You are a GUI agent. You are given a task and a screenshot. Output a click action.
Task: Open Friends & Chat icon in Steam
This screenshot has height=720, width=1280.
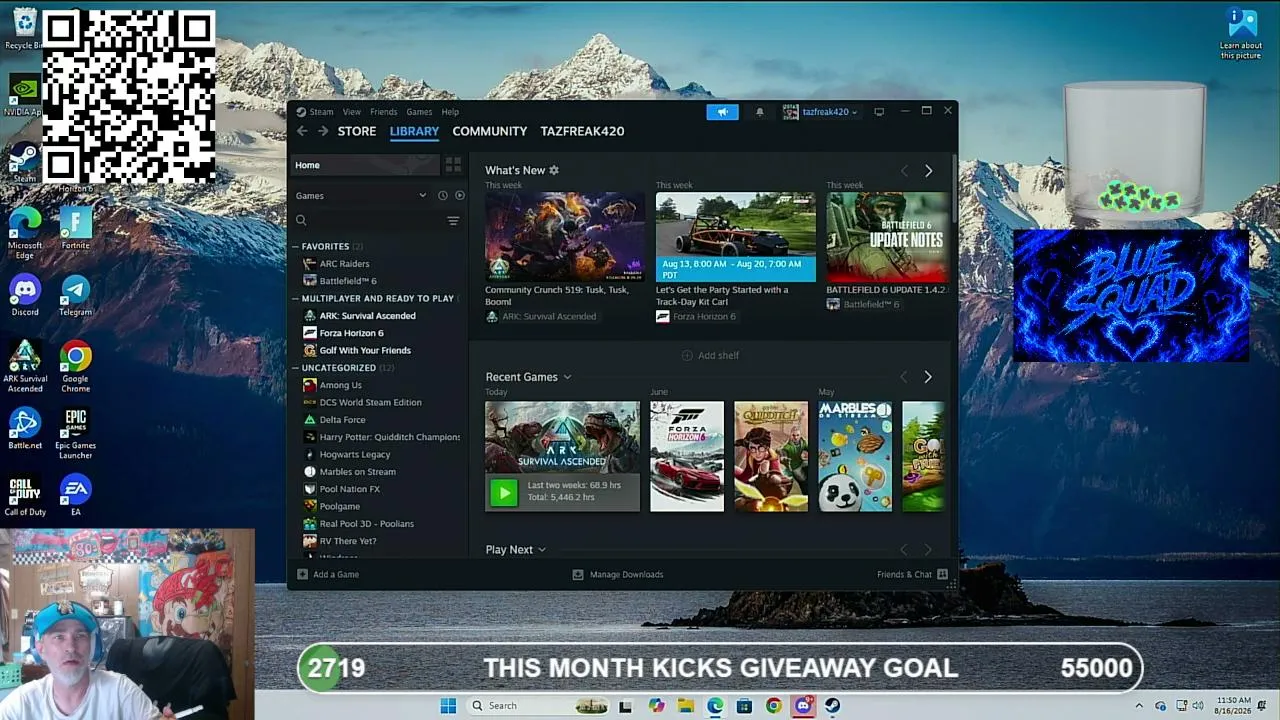click(x=942, y=574)
